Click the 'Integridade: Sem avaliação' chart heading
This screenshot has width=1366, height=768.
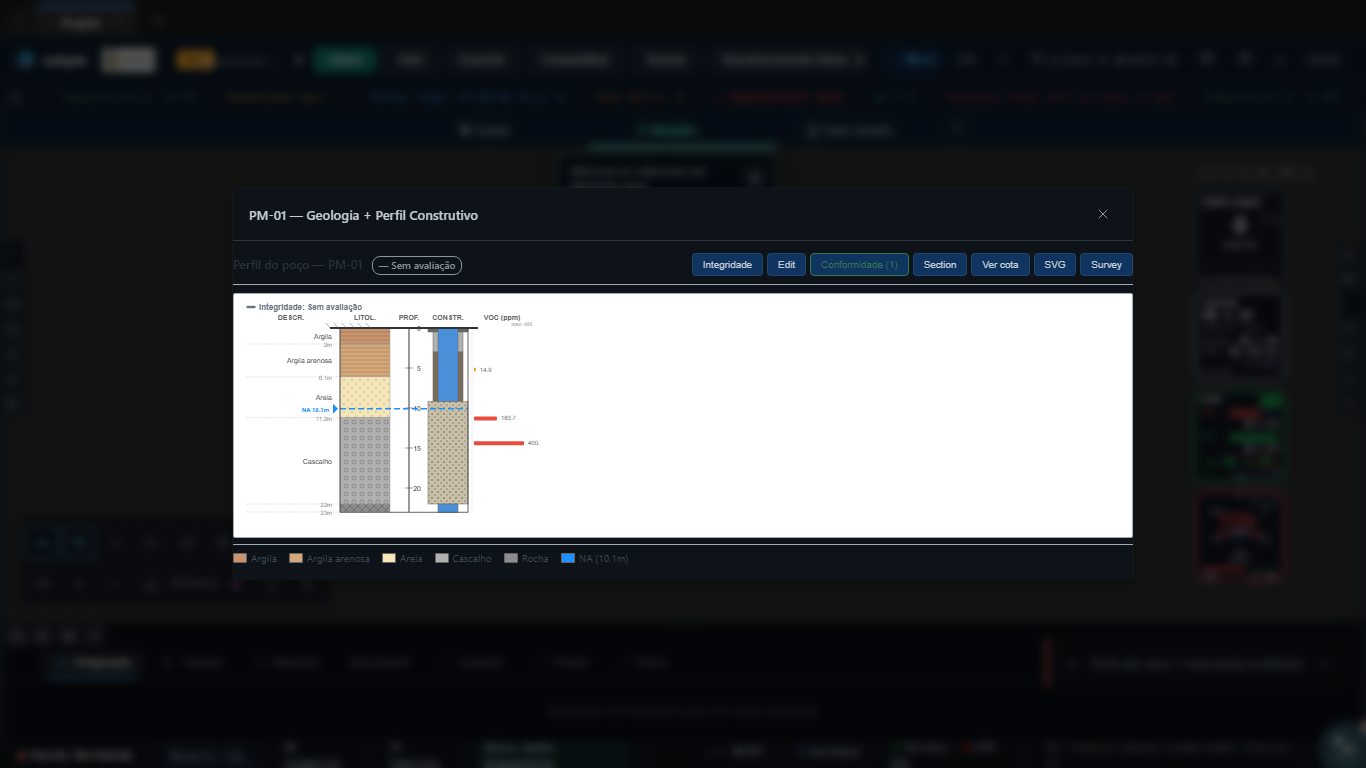[x=310, y=307]
